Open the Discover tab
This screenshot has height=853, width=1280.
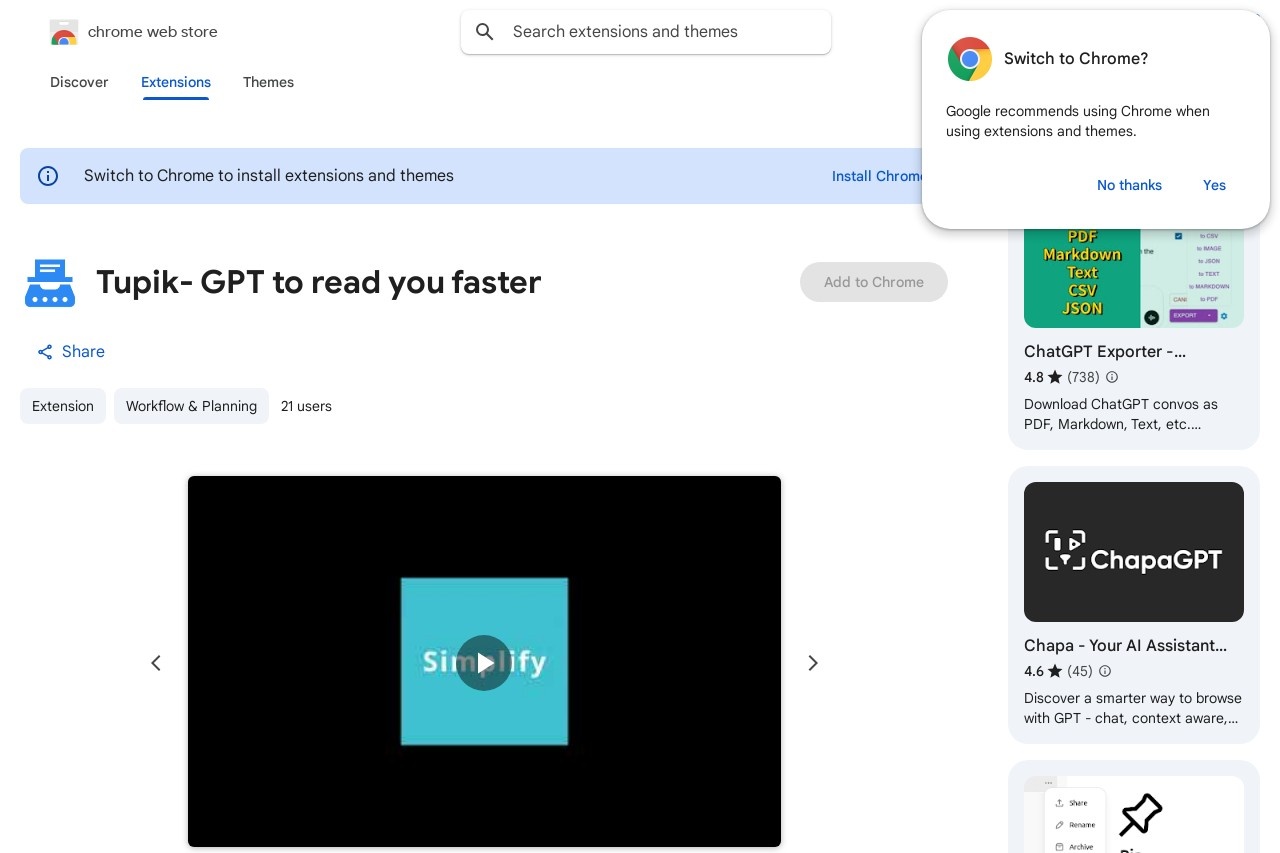coord(79,82)
